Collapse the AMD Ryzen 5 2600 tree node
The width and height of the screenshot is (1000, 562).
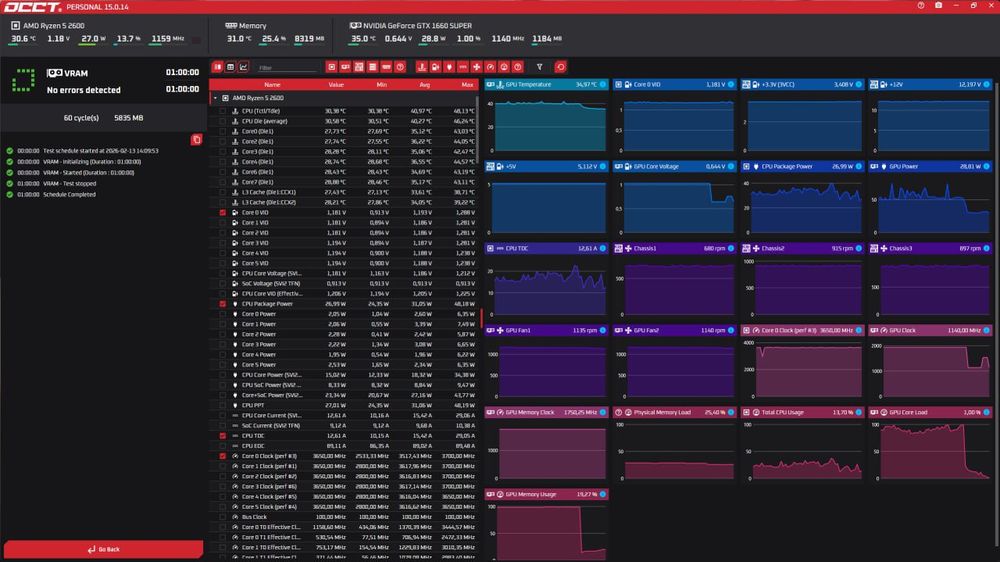(x=216, y=98)
